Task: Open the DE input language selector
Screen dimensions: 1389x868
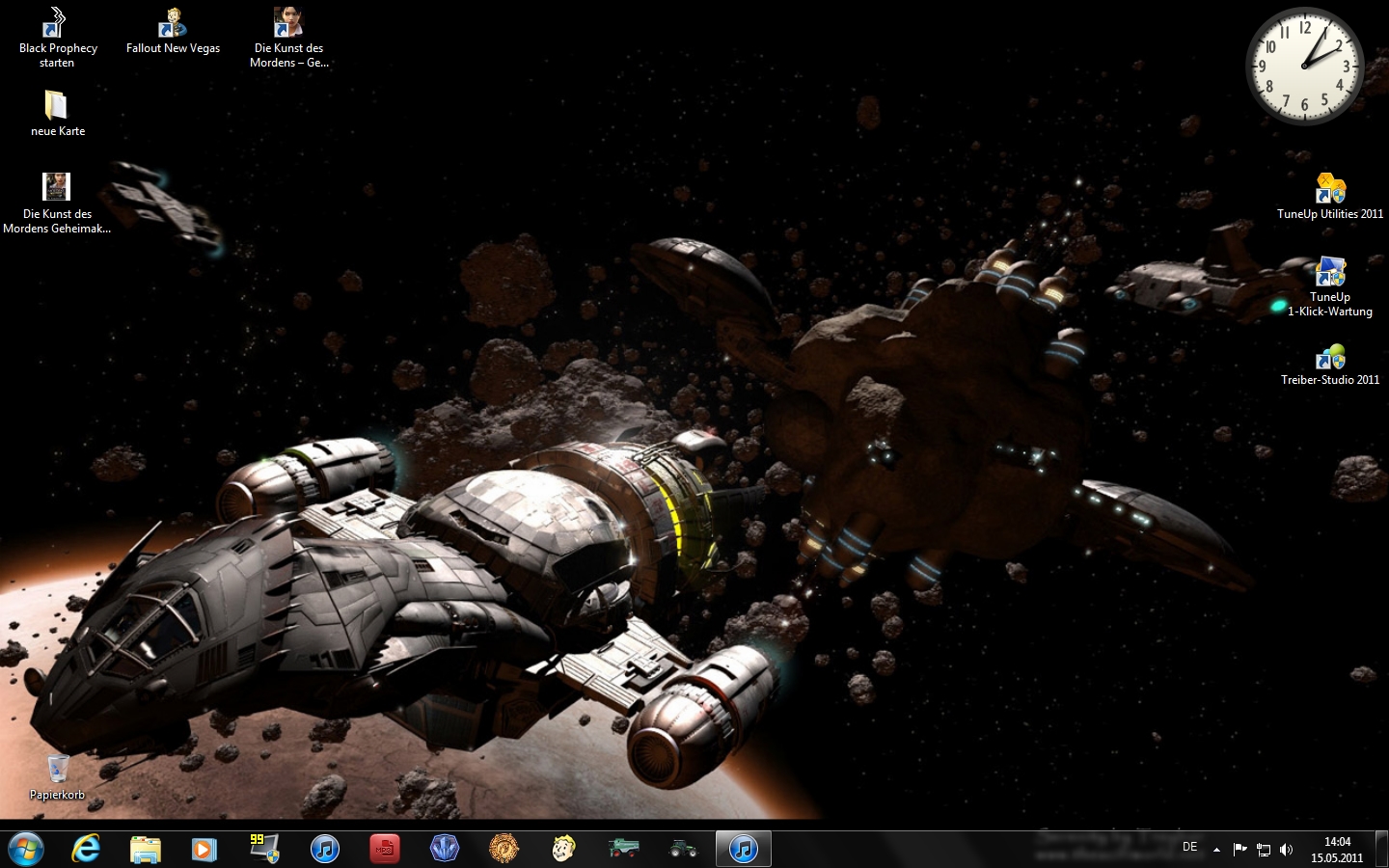Action: pos(1190,848)
